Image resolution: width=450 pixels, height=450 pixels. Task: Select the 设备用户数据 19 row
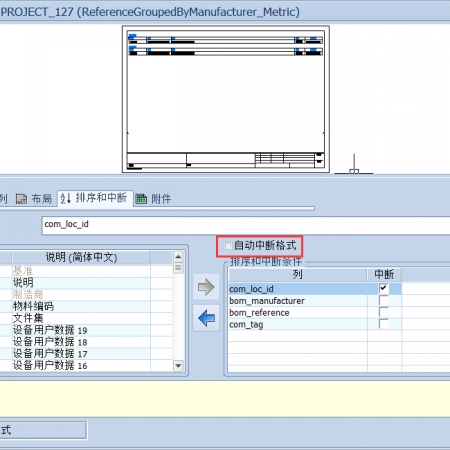point(81,330)
